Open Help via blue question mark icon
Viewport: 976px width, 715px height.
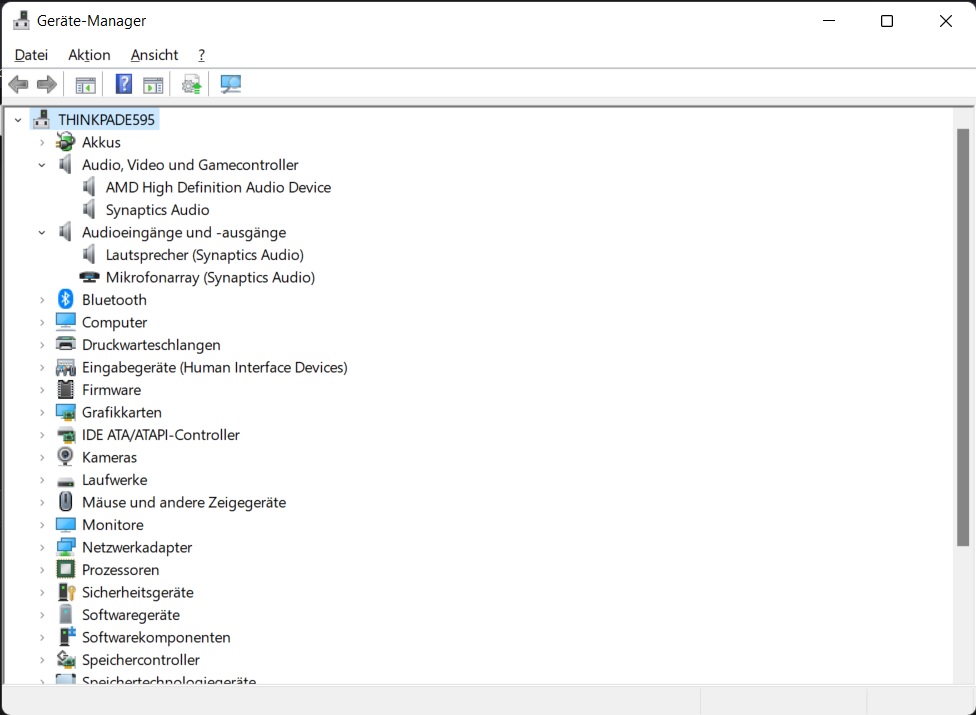tap(124, 84)
